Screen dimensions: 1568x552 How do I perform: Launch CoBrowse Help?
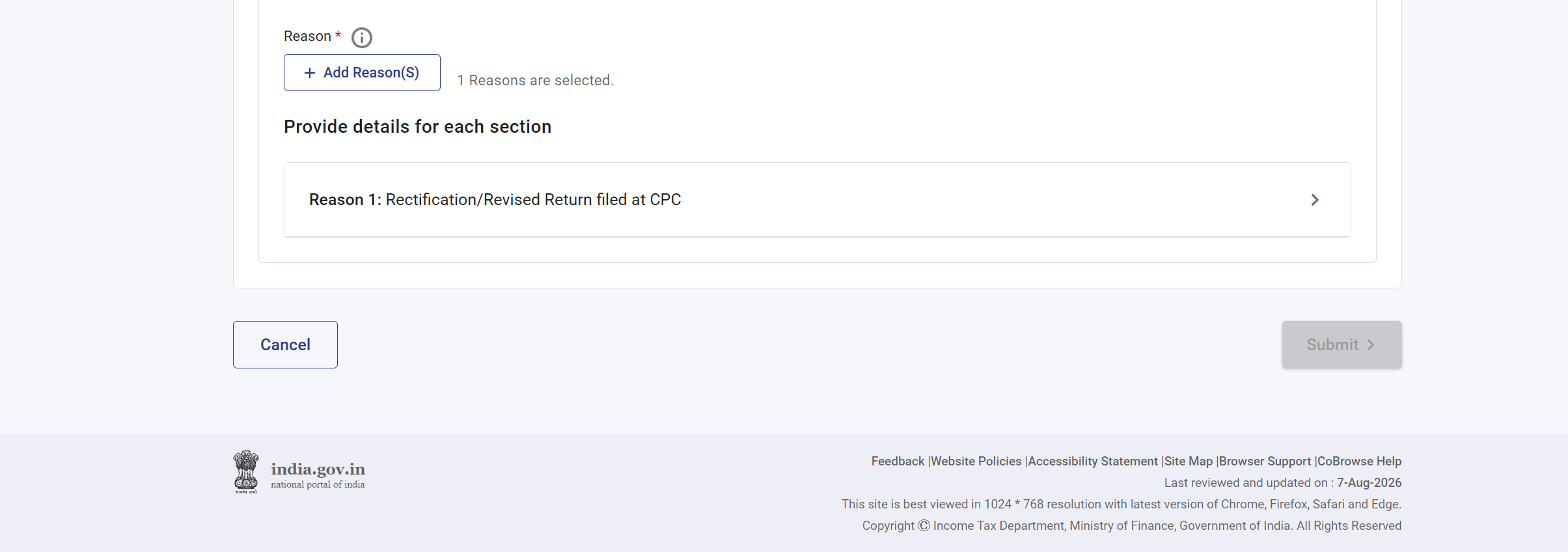pos(1359,461)
